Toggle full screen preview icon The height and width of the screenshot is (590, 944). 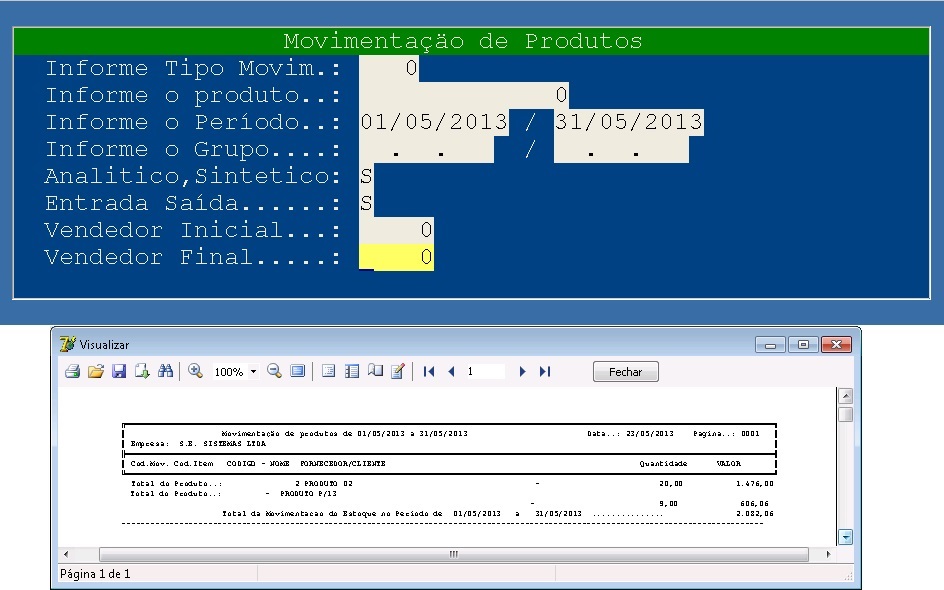click(x=297, y=371)
